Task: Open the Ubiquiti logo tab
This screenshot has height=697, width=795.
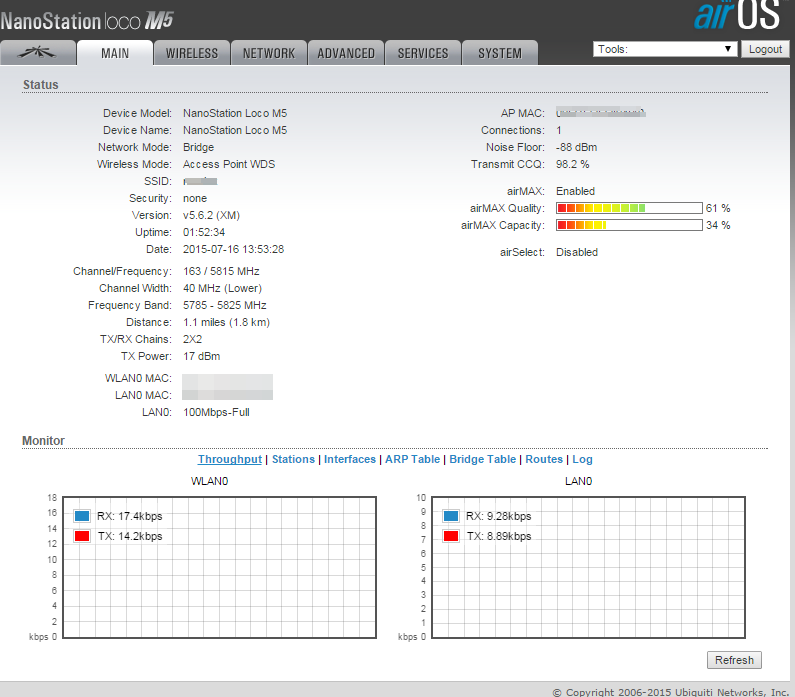Action: pos(38,53)
